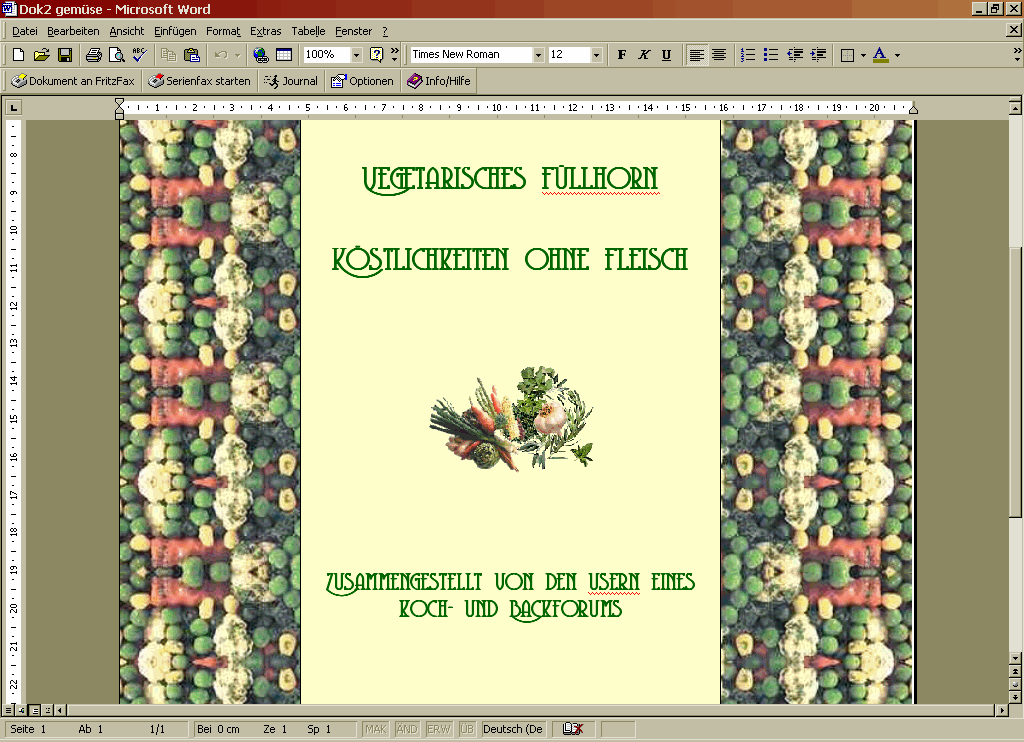The height and width of the screenshot is (742, 1024).
Task: Run the ABC spelling check icon
Action: tap(139, 55)
